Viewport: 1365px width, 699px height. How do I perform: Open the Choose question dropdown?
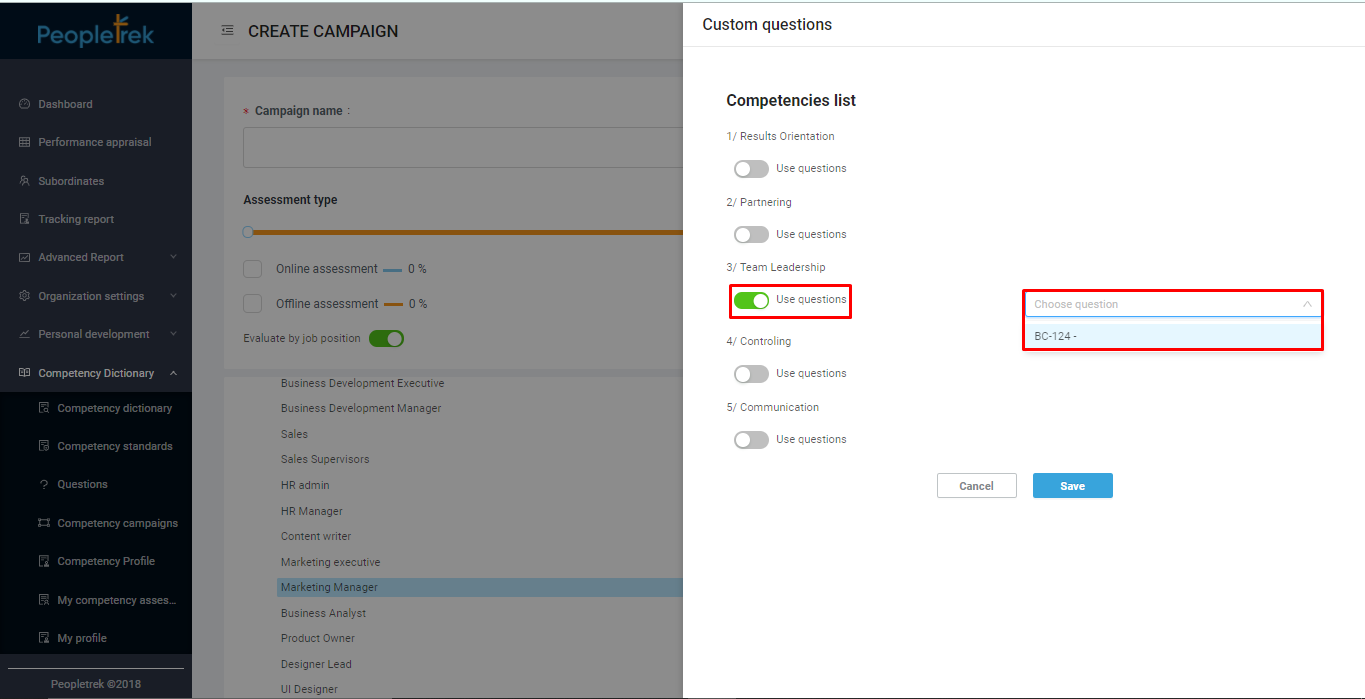point(1172,304)
